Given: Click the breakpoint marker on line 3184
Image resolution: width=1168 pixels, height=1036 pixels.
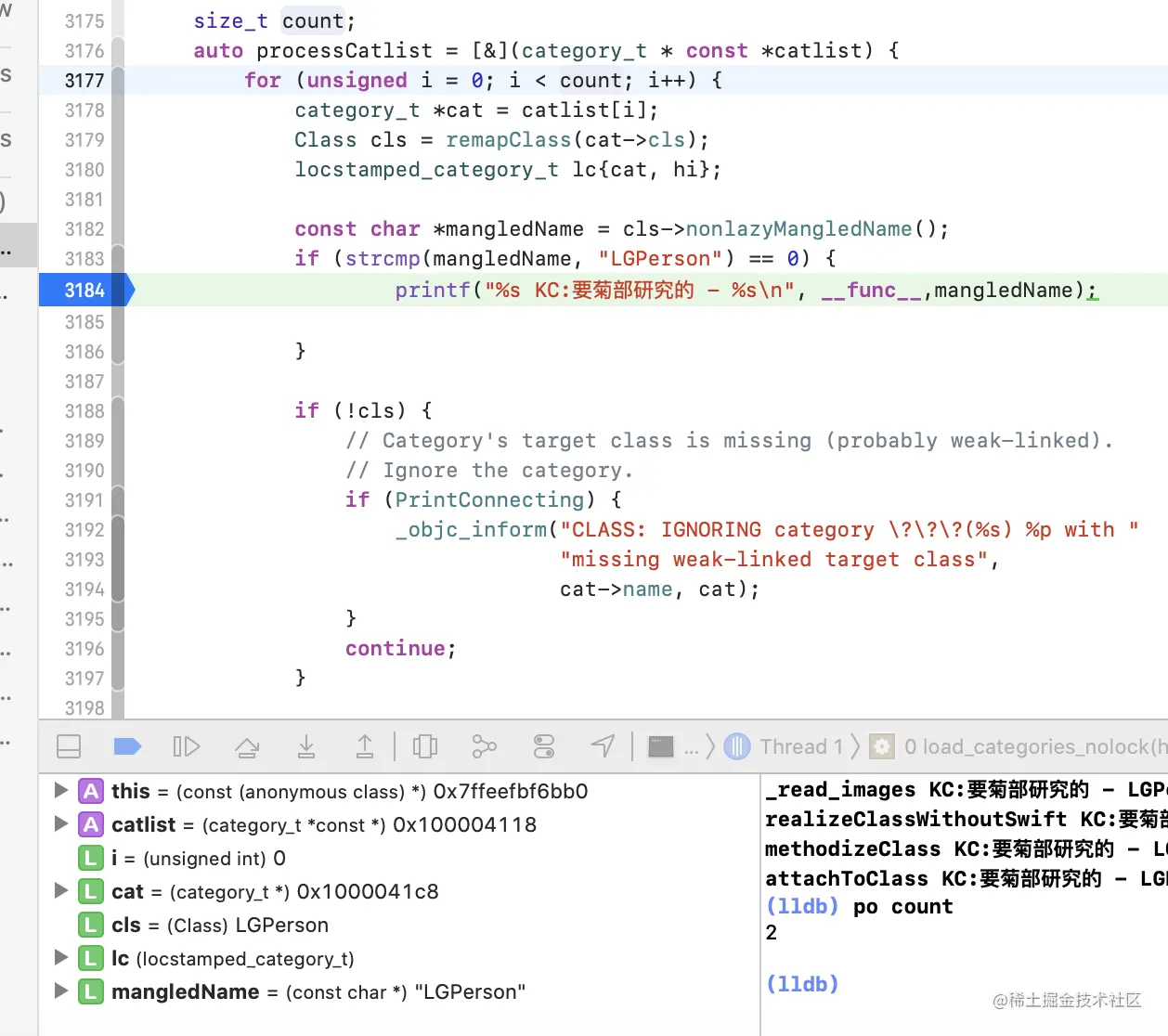Looking at the screenshot, I should pos(85,291).
